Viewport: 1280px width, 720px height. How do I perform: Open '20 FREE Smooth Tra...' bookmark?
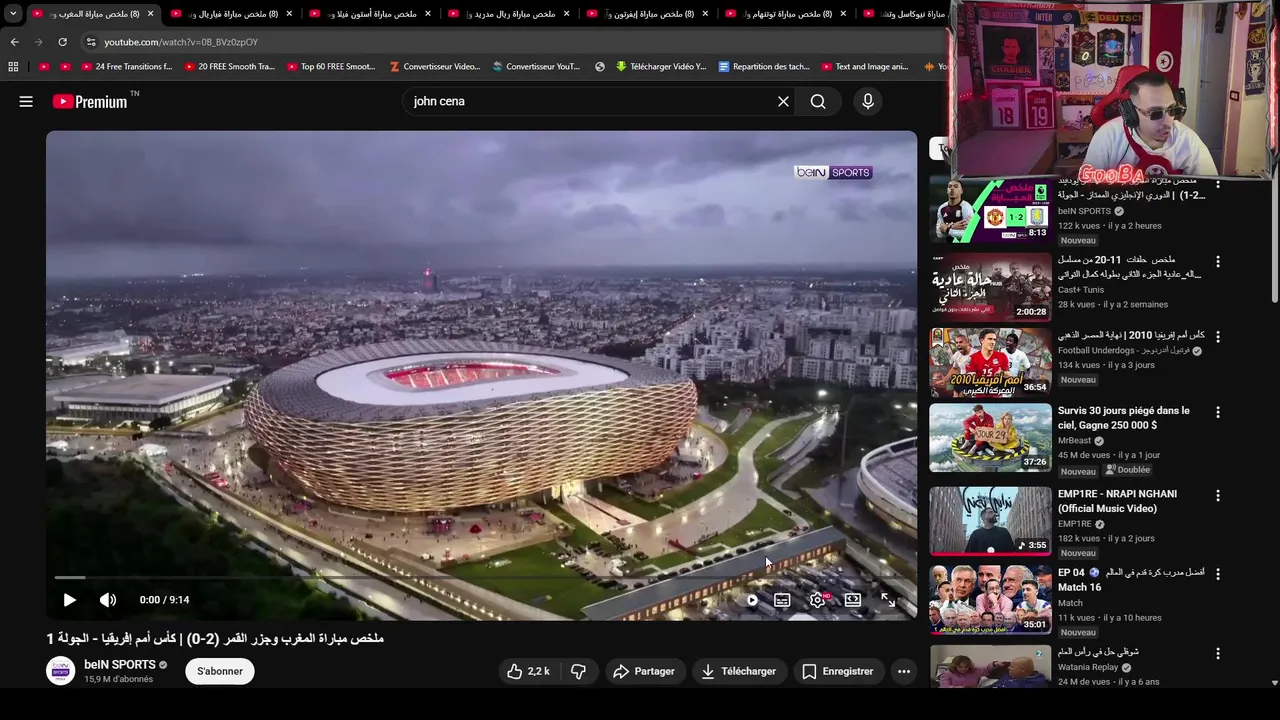[x=229, y=67]
